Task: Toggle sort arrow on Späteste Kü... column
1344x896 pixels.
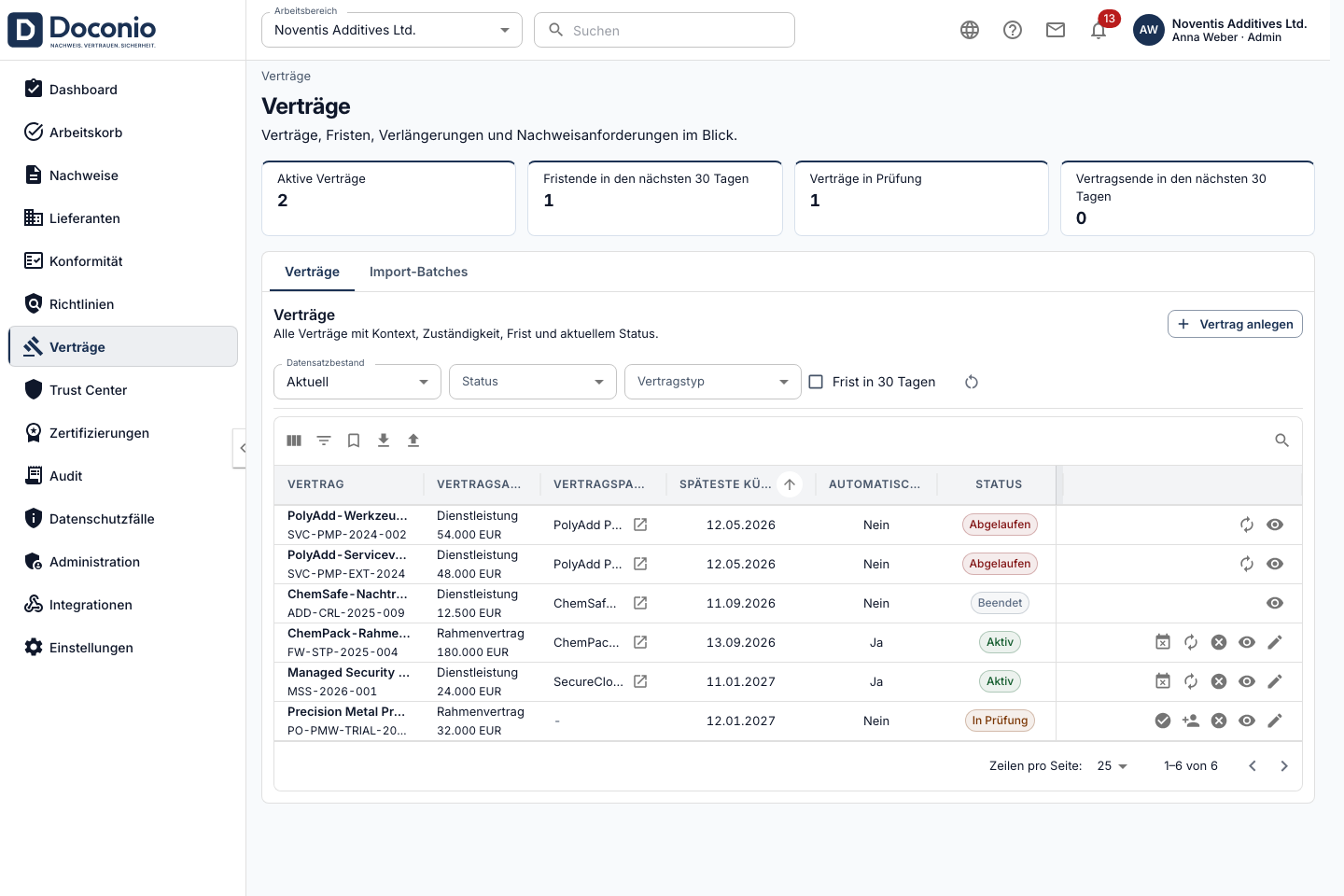Action: [x=790, y=484]
